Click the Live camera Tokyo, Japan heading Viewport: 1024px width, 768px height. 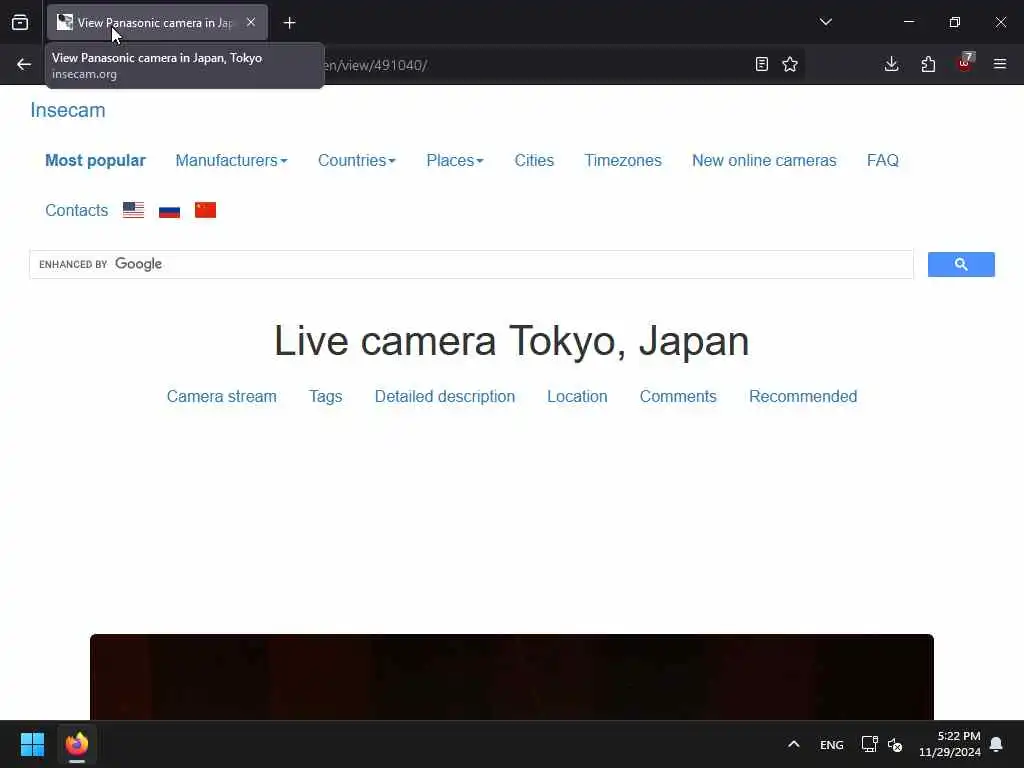pos(511,341)
